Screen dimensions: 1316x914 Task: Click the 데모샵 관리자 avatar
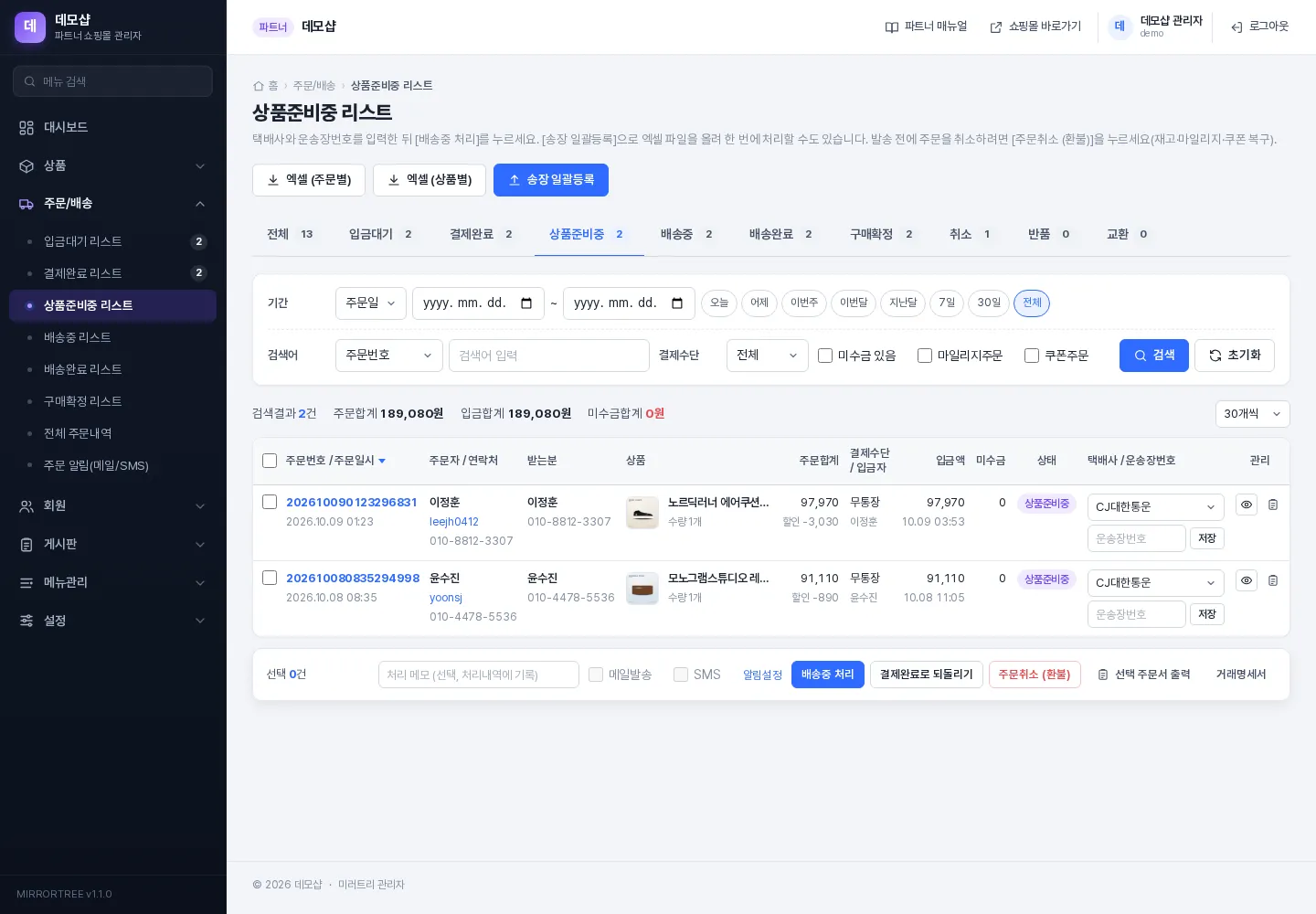pos(1120,27)
